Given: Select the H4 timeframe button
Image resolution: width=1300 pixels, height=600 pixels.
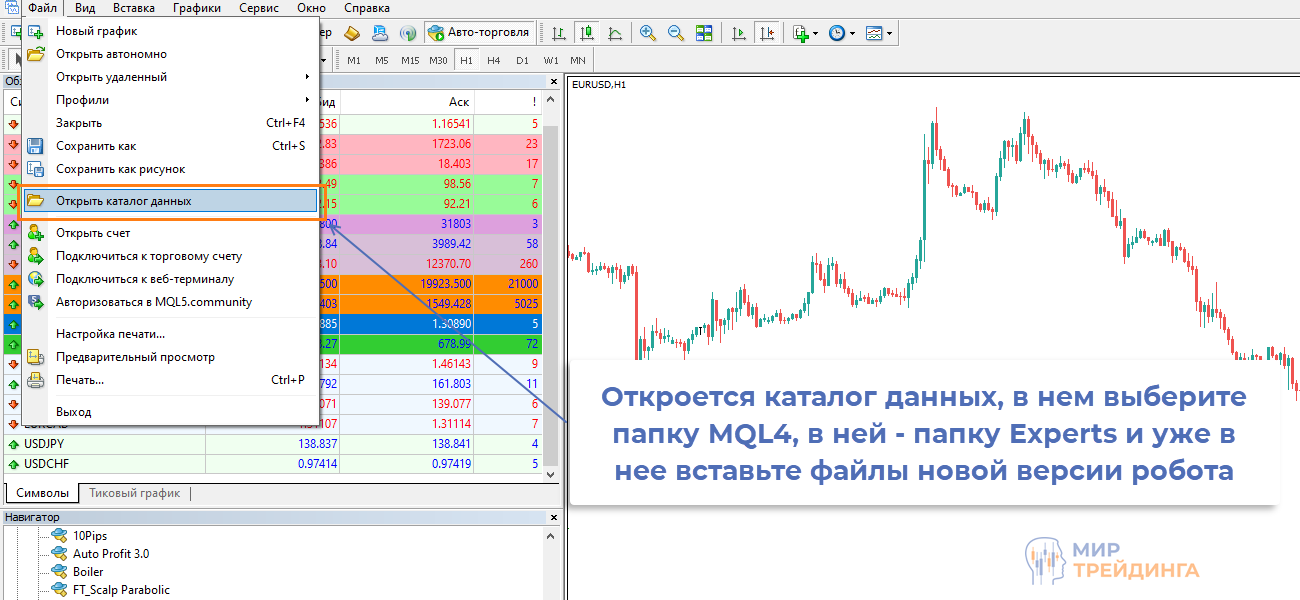Looking at the screenshot, I should click(x=494, y=60).
